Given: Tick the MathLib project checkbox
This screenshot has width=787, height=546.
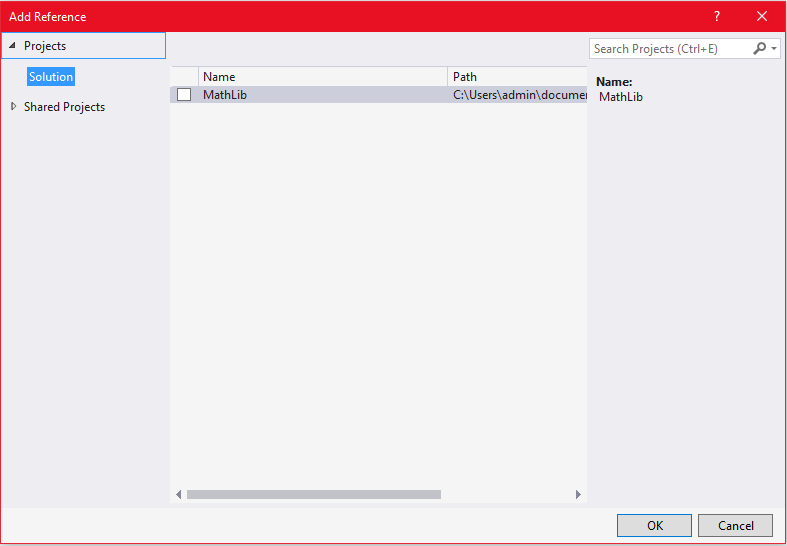Looking at the screenshot, I should coord(184,94).
